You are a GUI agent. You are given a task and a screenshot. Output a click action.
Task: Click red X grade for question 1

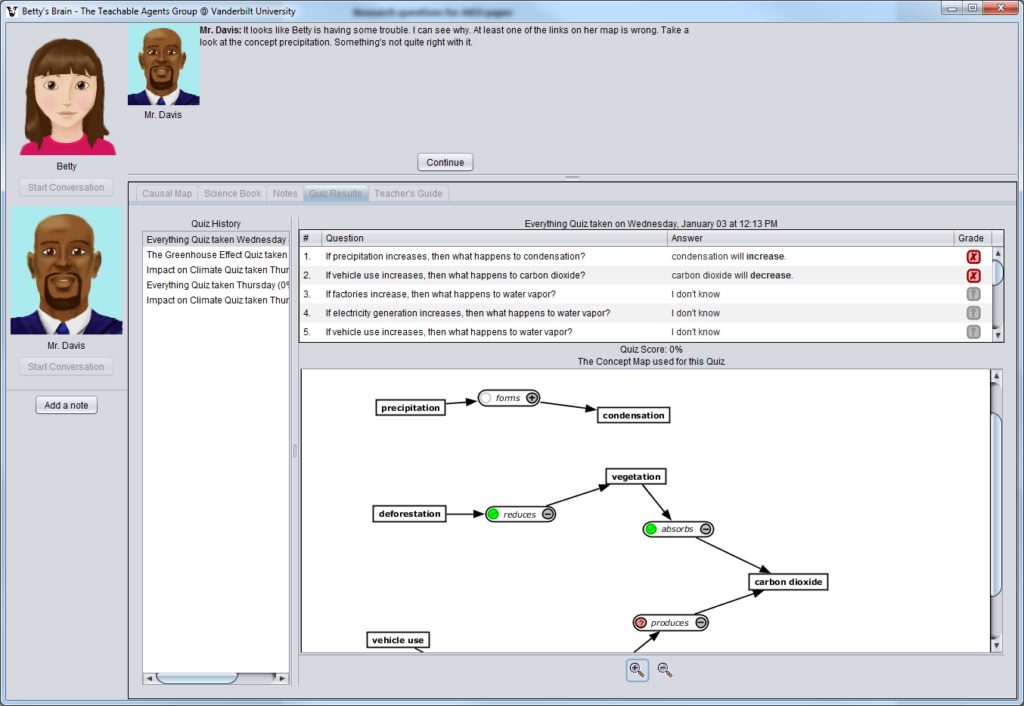click(973, 257)
